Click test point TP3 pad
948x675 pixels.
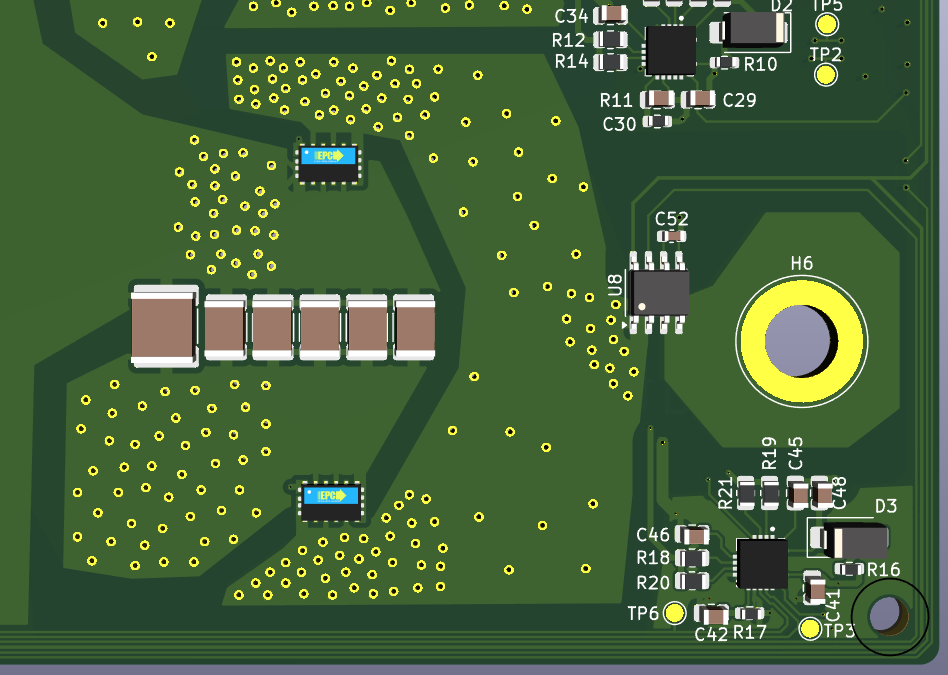click(811, 629)
